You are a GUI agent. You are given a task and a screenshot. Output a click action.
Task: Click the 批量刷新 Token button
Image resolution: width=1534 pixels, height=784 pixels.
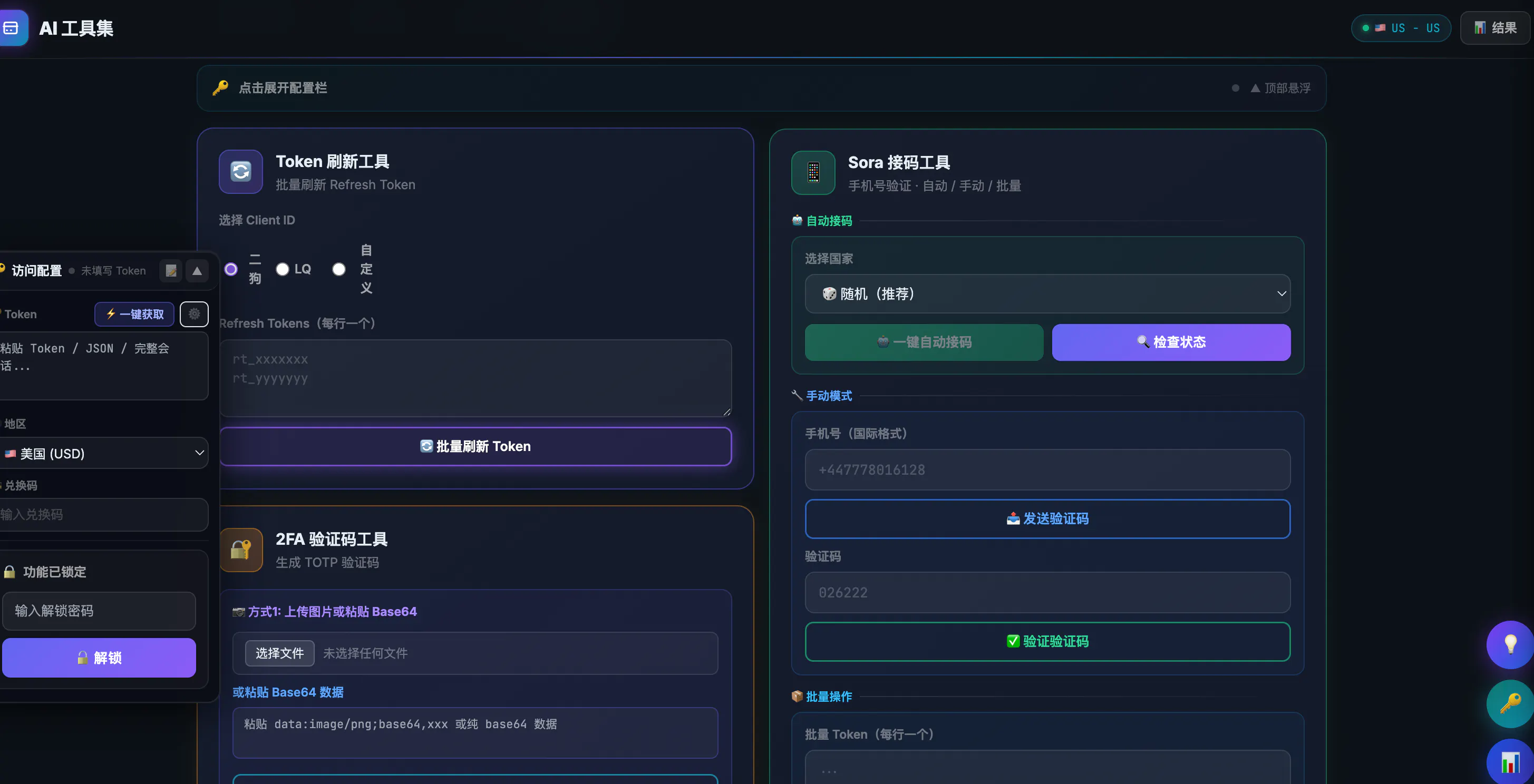pos(475,446)
